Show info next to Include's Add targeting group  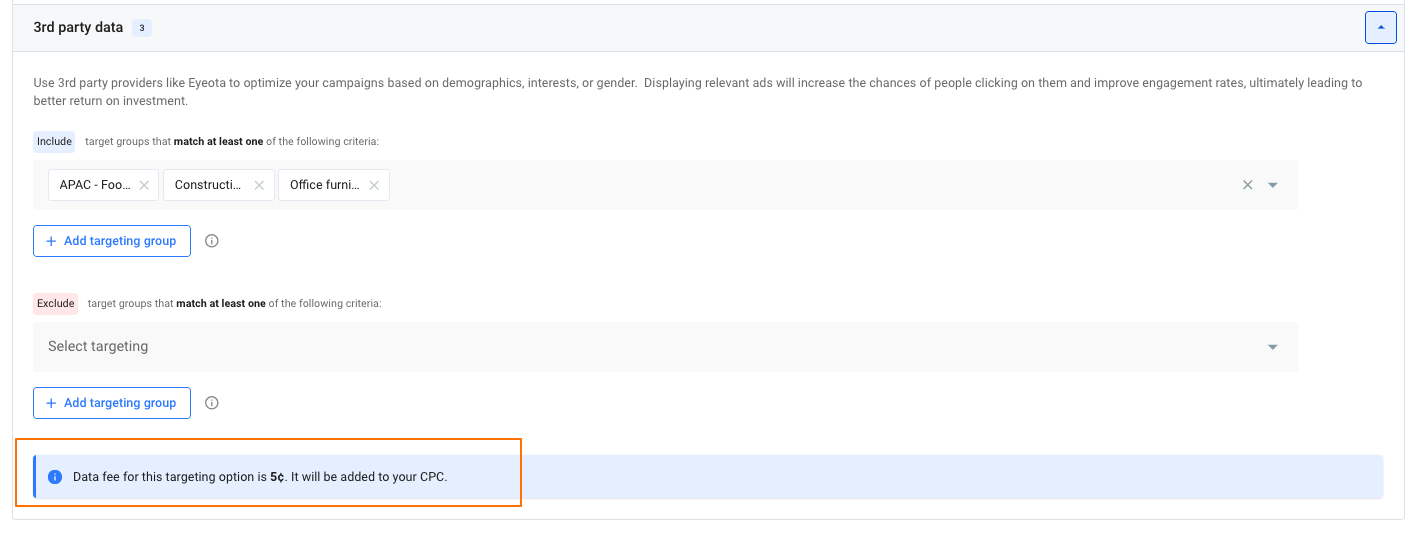pyautogui.click(x=212, y=241)
